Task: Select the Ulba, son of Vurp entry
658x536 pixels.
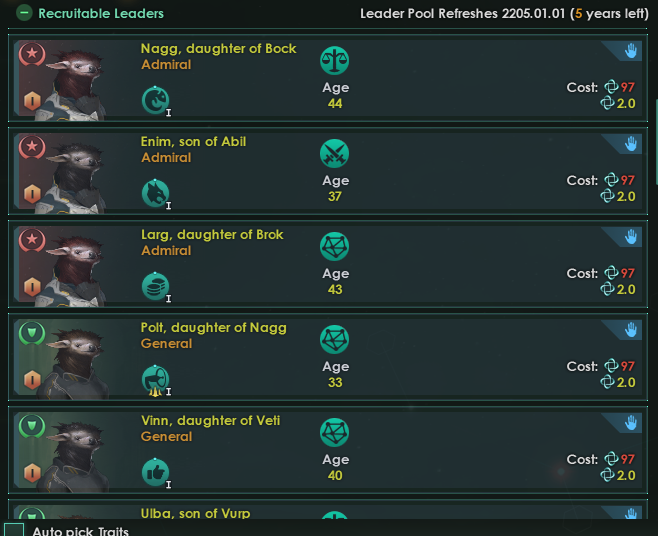Action: click(x=195, y=514)
